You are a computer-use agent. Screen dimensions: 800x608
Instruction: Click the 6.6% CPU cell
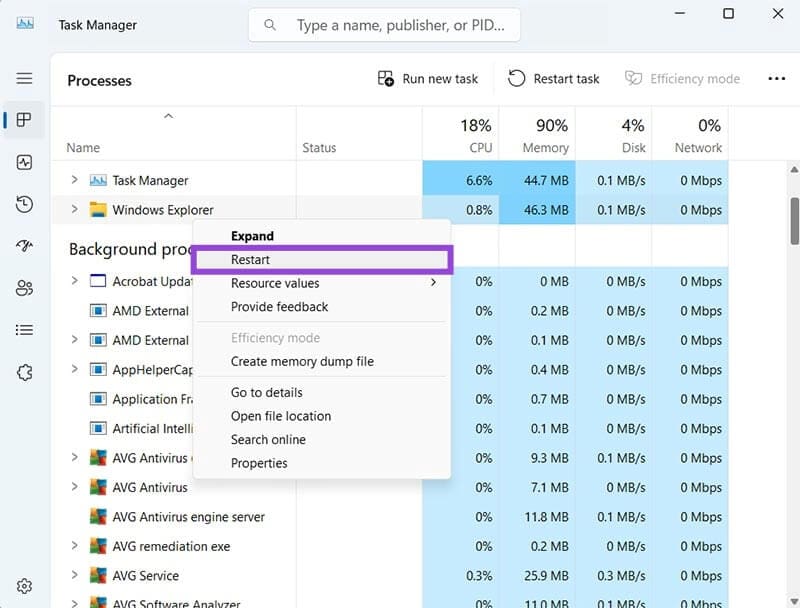pyautogui.click(x=461, y=180)
